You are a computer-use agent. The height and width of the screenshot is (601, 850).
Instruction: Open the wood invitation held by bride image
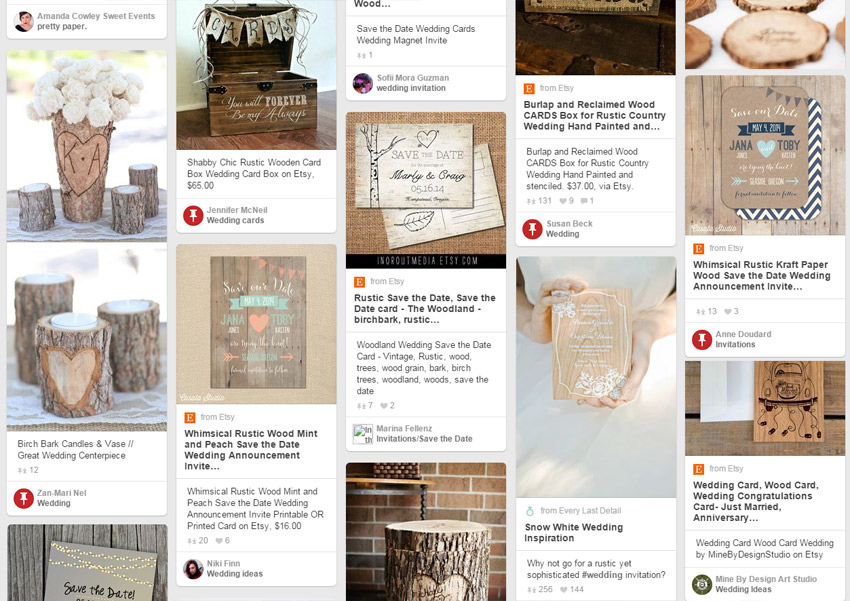coord(596,377)
